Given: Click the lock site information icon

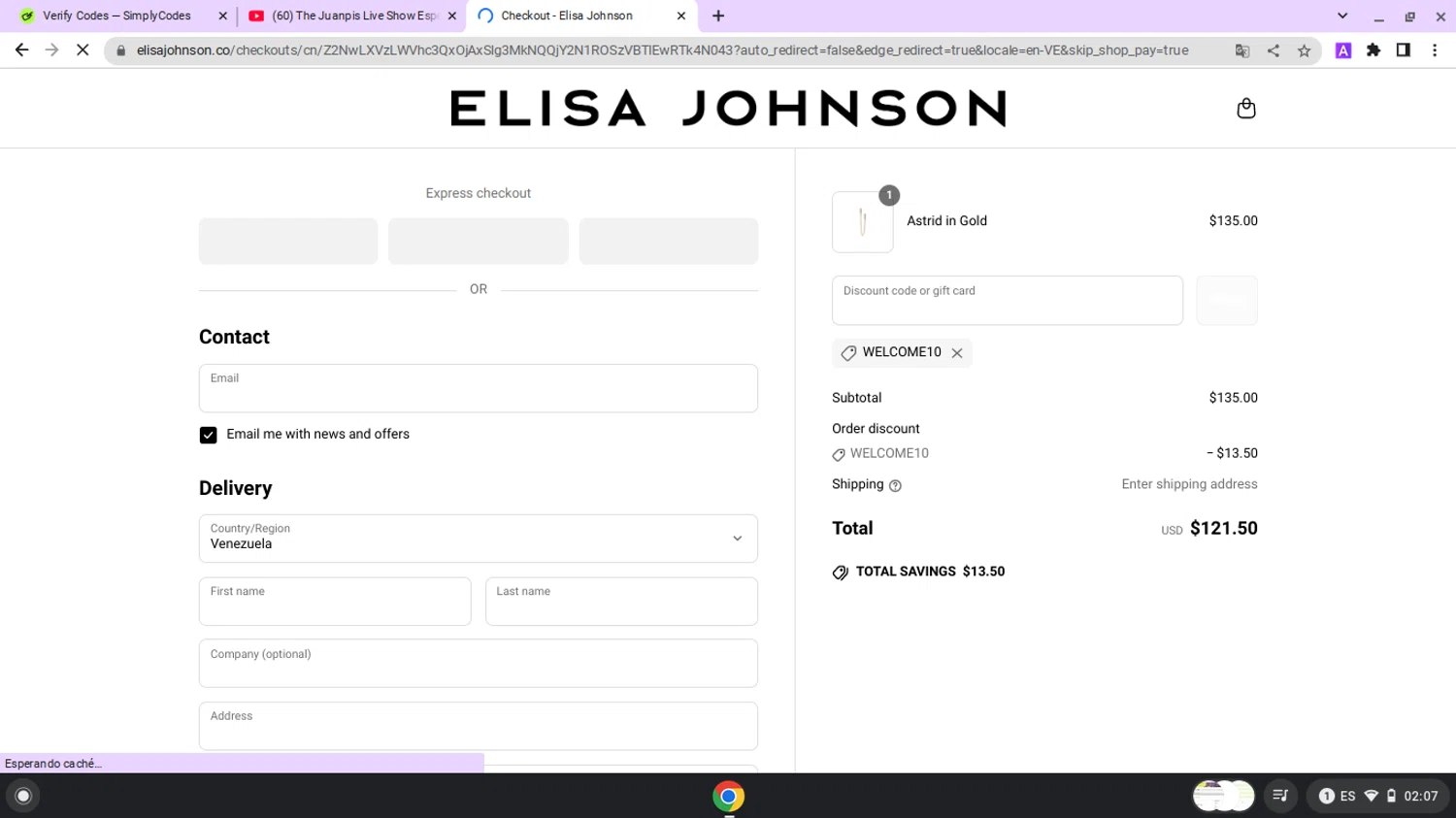Looking at the screenshot, I should pos(120,50).
